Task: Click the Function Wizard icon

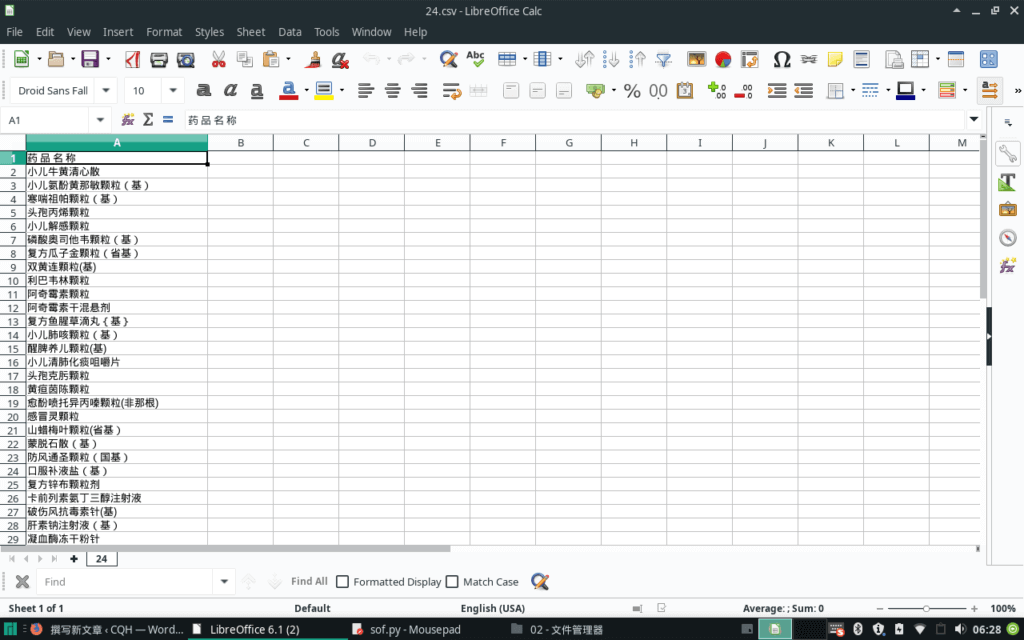Action: coord(128,120)
